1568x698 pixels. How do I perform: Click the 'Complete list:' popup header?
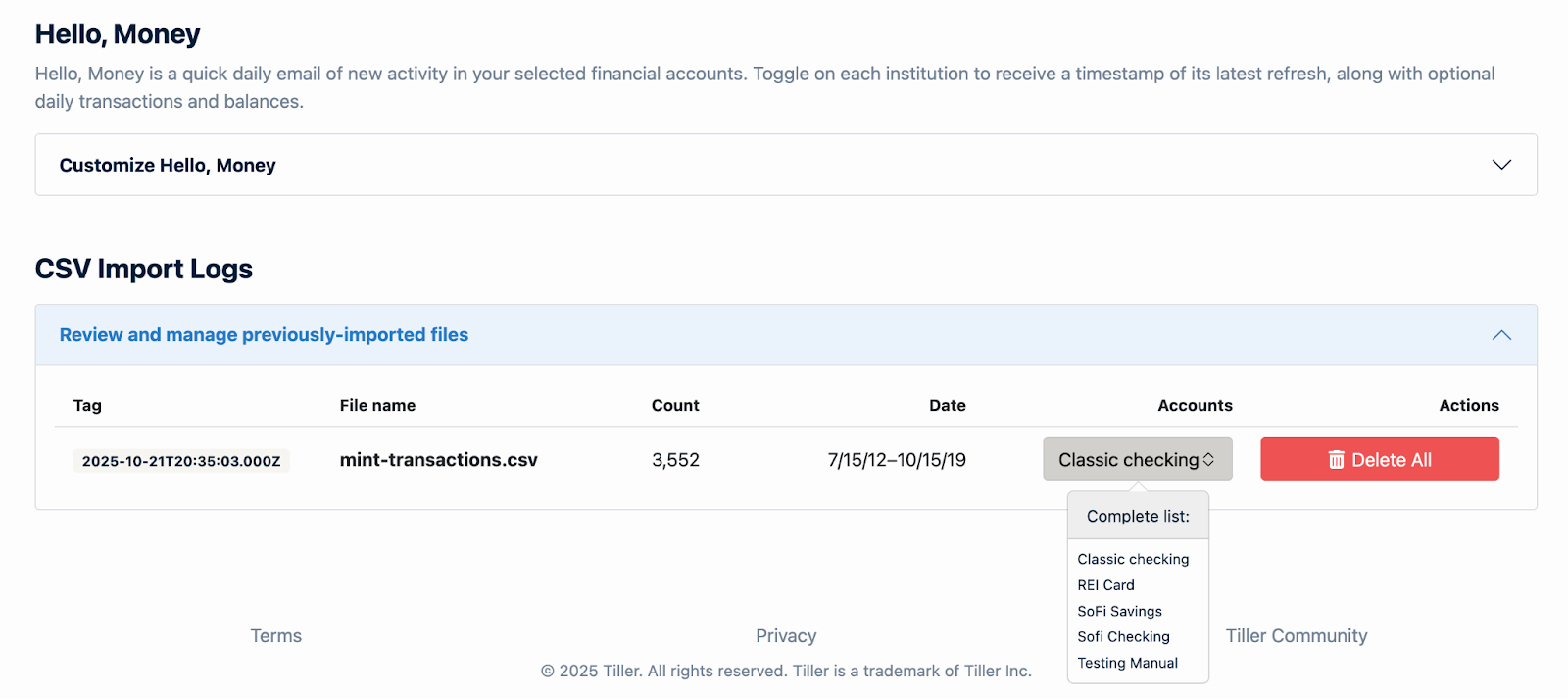(1138, 517)
